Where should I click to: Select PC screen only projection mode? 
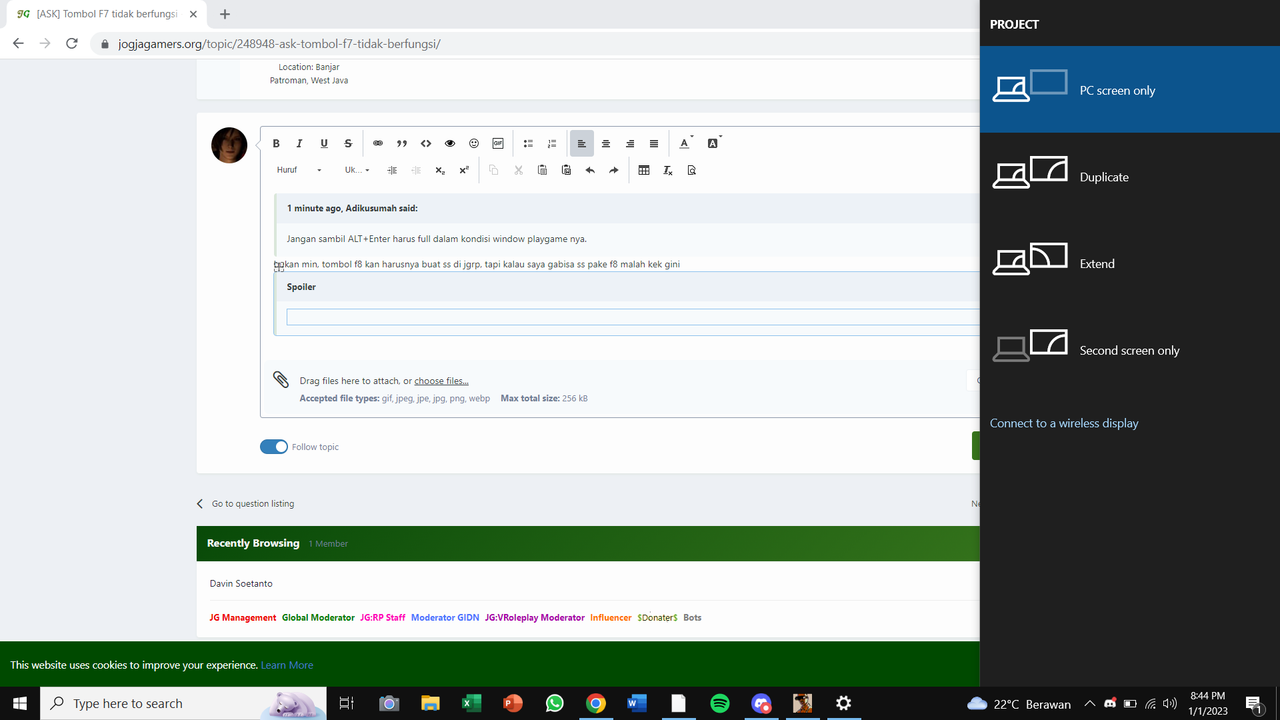tap(1130, 90)
